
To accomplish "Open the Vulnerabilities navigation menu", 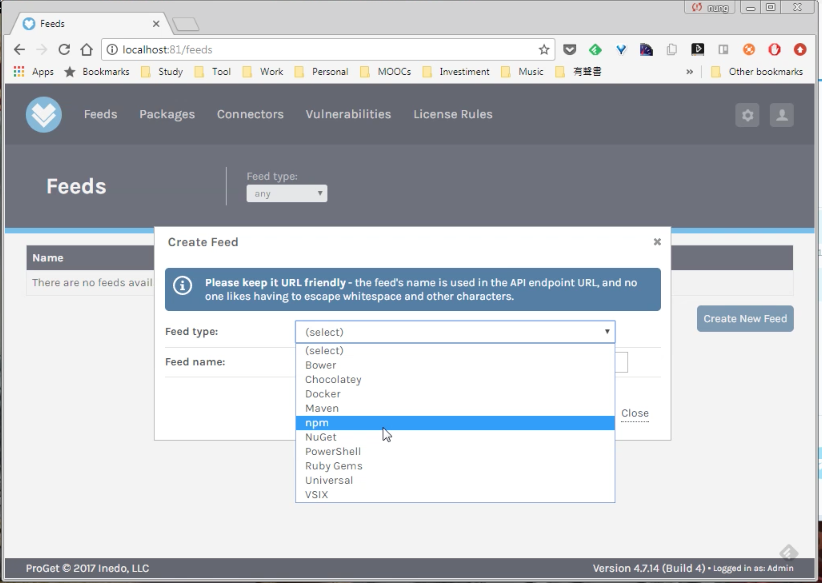I will coord(348,114).
